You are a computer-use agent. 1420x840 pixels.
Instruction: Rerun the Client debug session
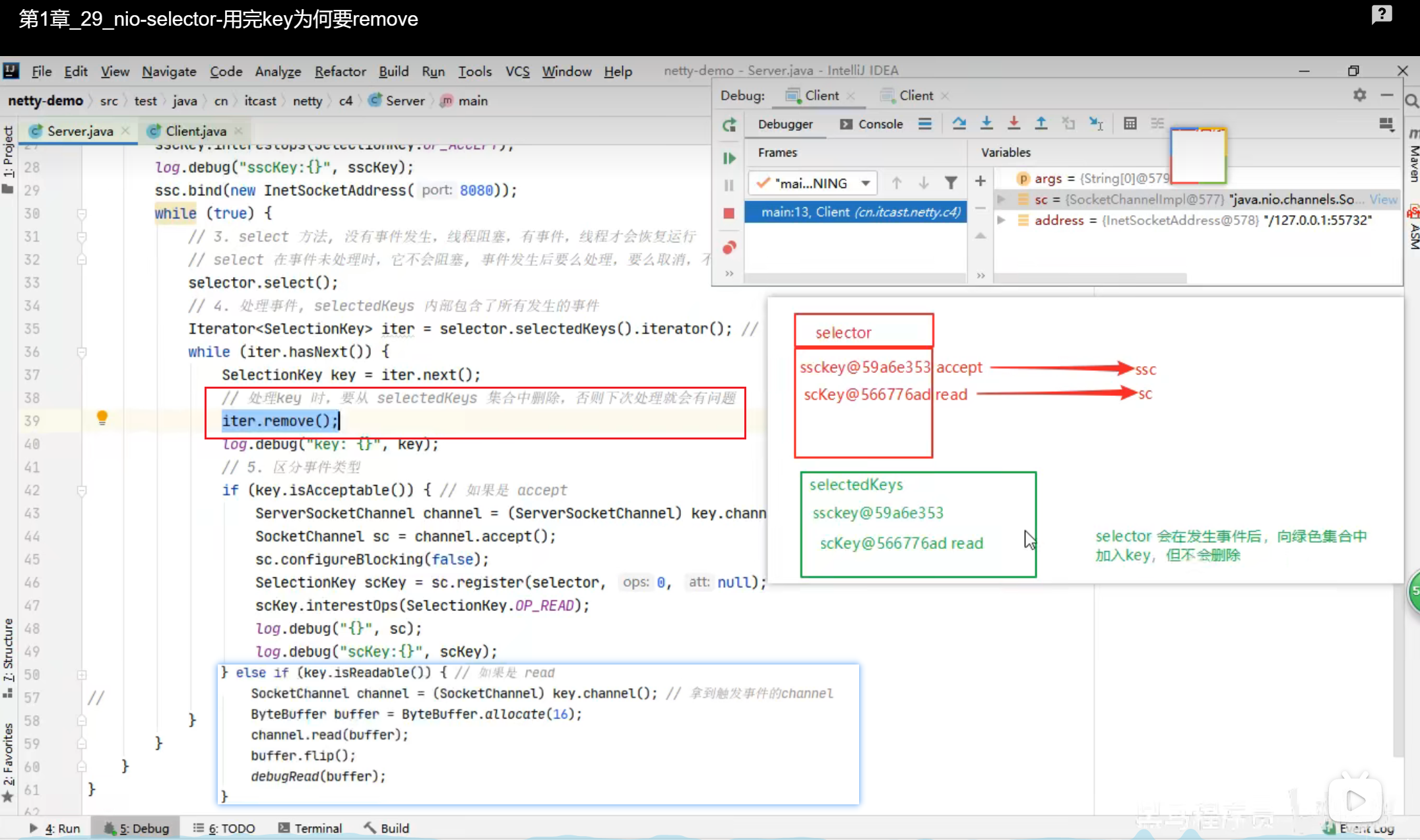tap(729, 125)
